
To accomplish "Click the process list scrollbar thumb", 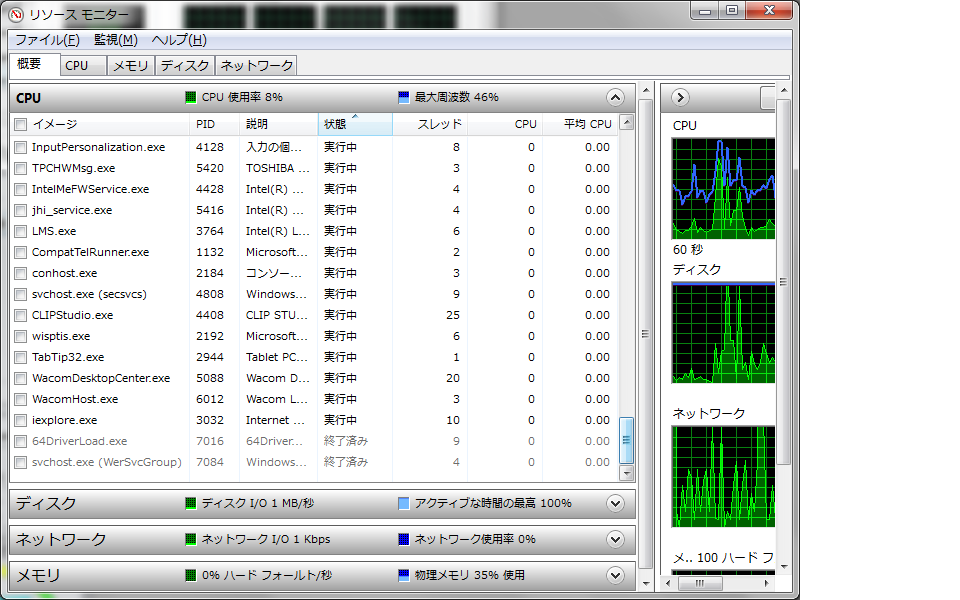I will coord(626,440).
